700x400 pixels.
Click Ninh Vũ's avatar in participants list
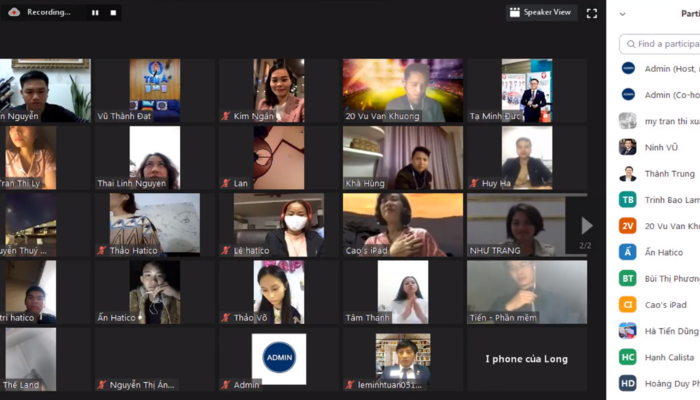pyautogui.click(x=627, y=147)
